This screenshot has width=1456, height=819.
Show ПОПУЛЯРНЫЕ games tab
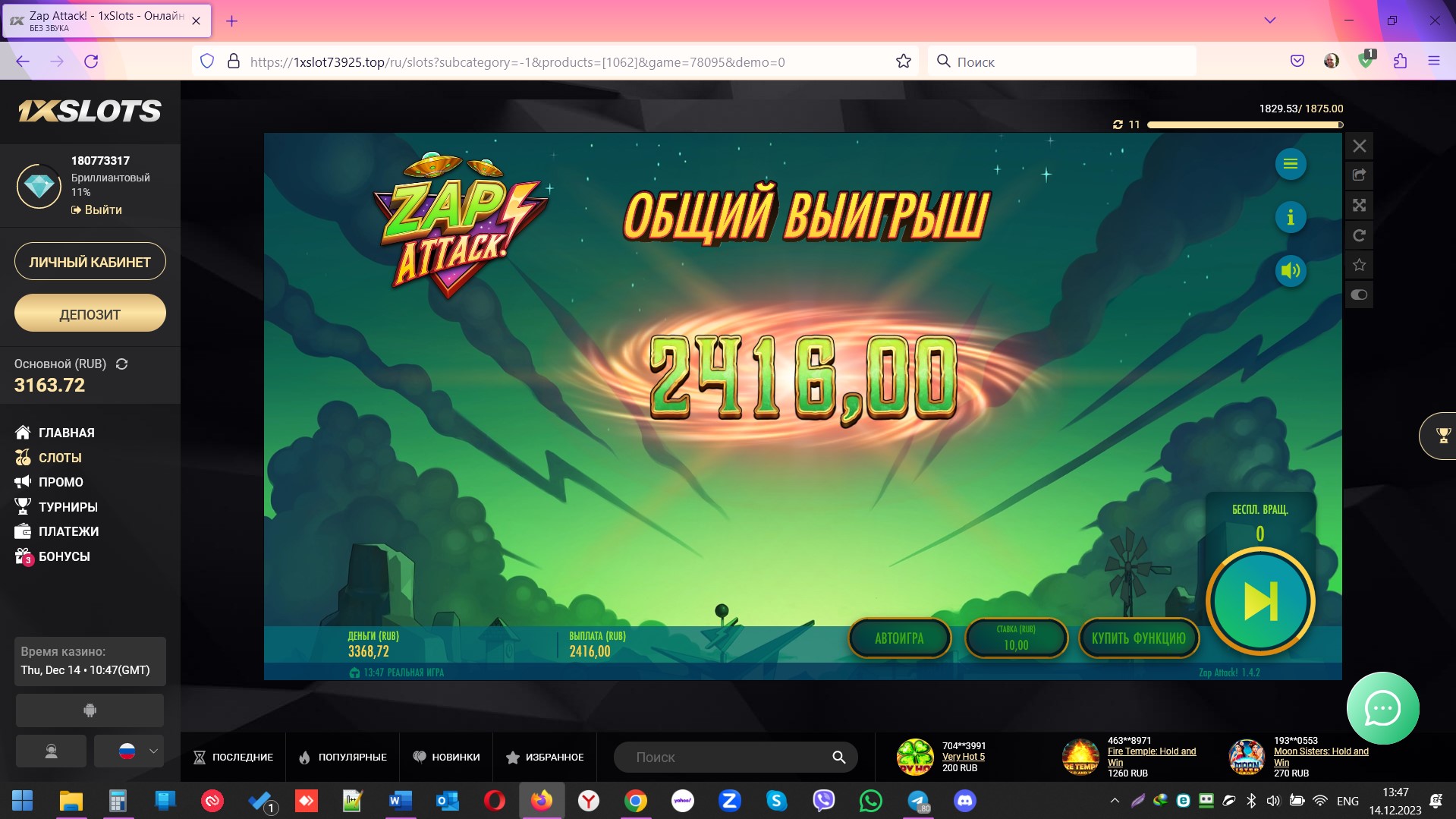pos(343,758)
